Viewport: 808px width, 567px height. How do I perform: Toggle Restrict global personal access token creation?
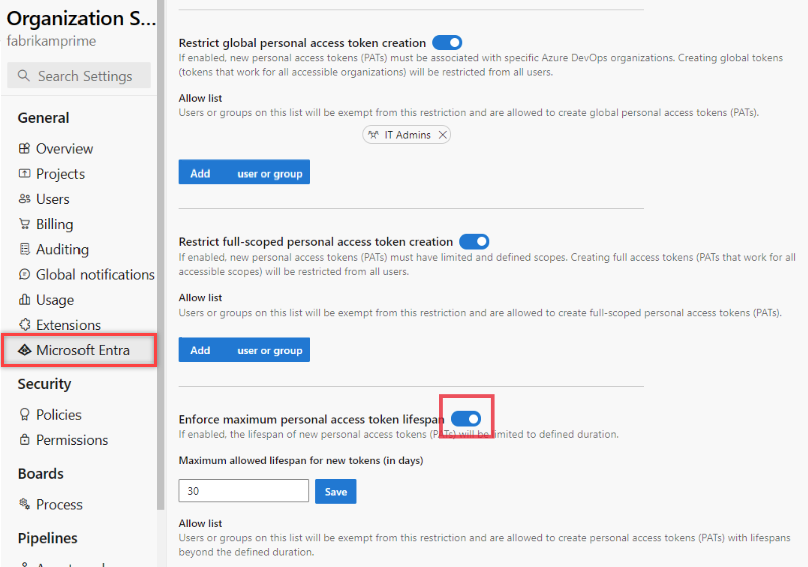447,42
